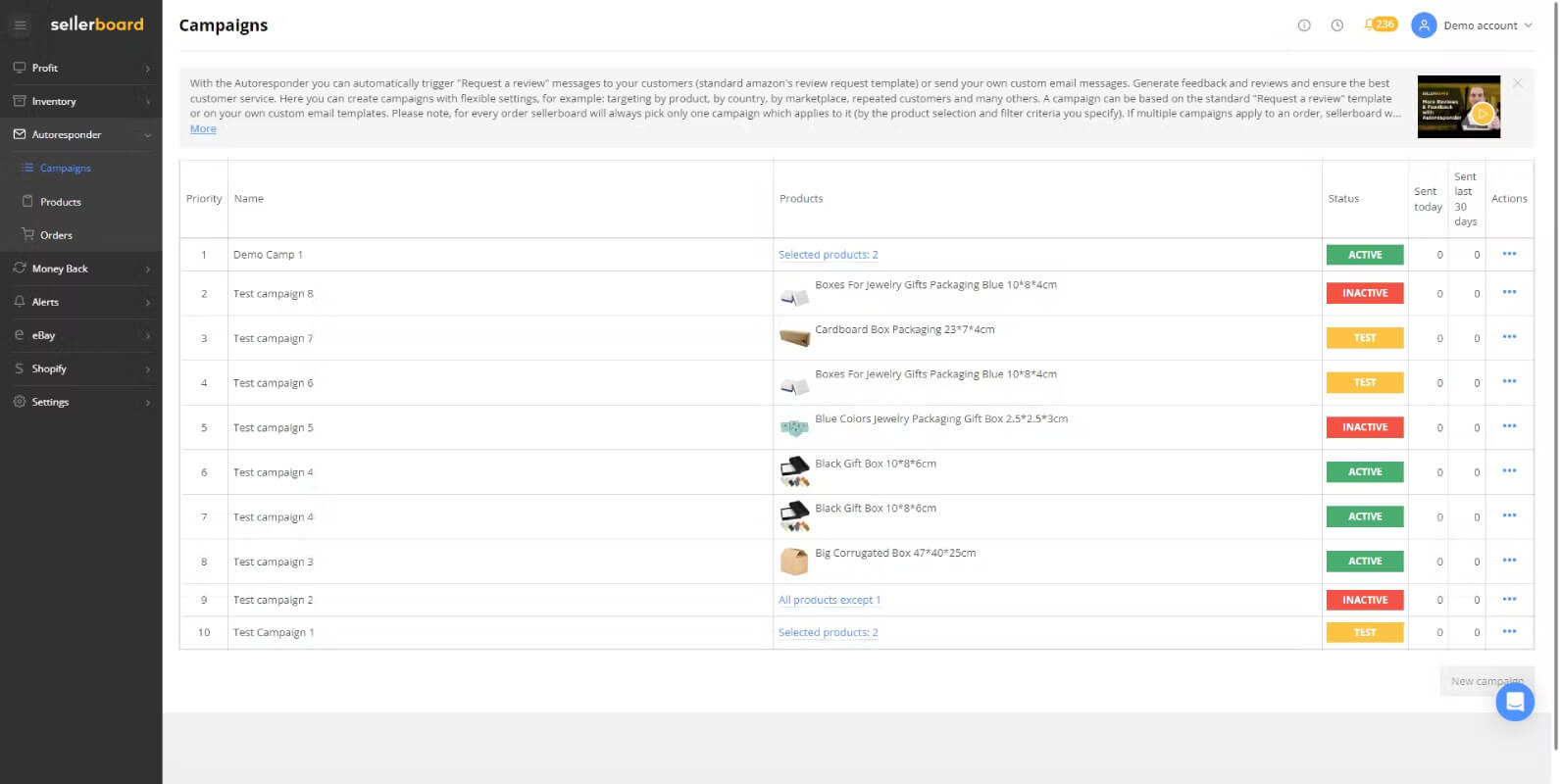Open actions menu for Test campaign 8
The image size is (1560, 784).
pos(1509,292)
